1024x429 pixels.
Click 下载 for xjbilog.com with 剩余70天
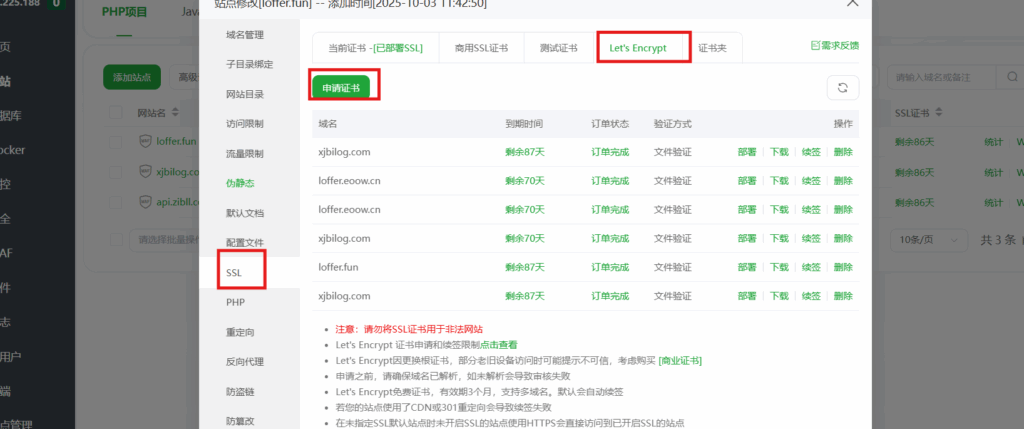(x=779, y=238)
